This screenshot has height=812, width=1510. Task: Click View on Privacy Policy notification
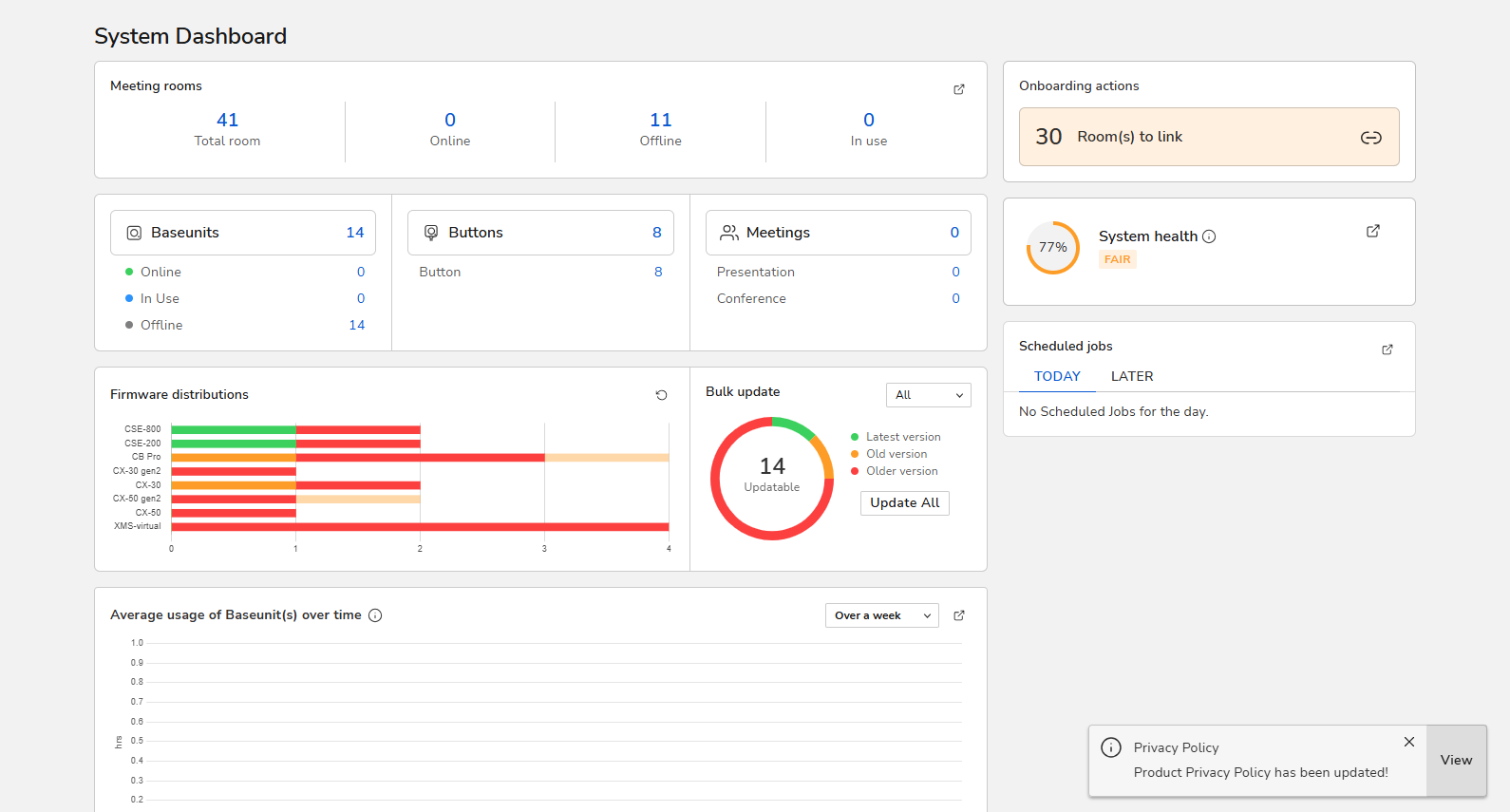coord(1456,760)
